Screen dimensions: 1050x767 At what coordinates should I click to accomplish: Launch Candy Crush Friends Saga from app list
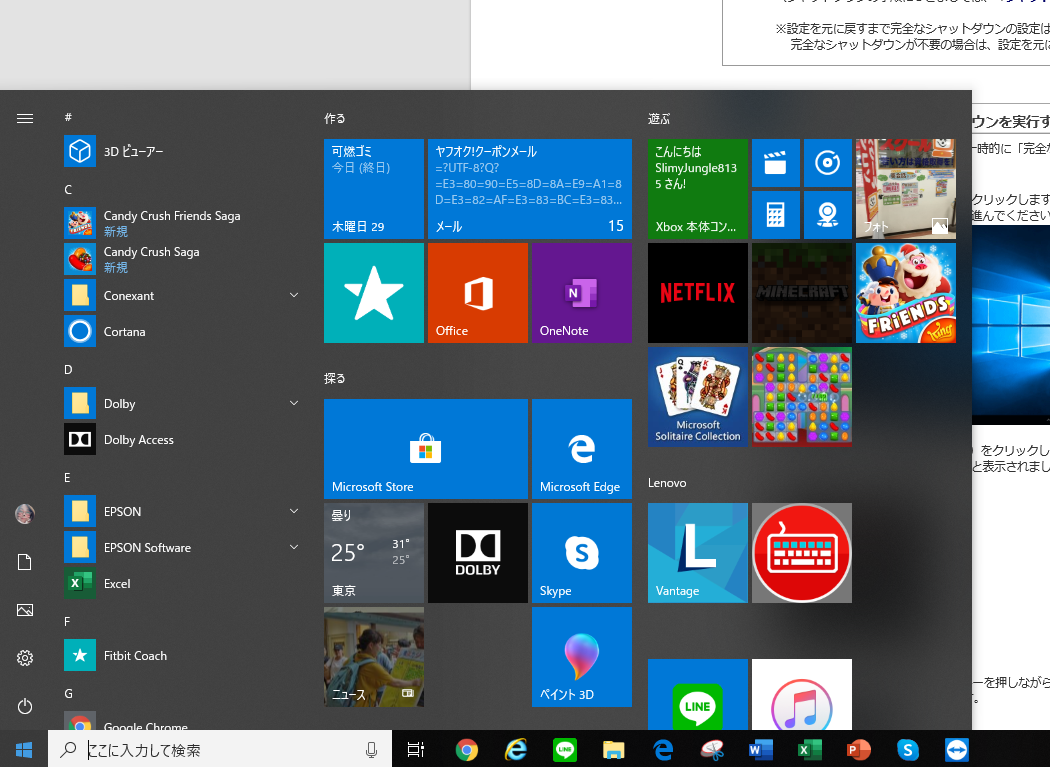click(181, 223)
